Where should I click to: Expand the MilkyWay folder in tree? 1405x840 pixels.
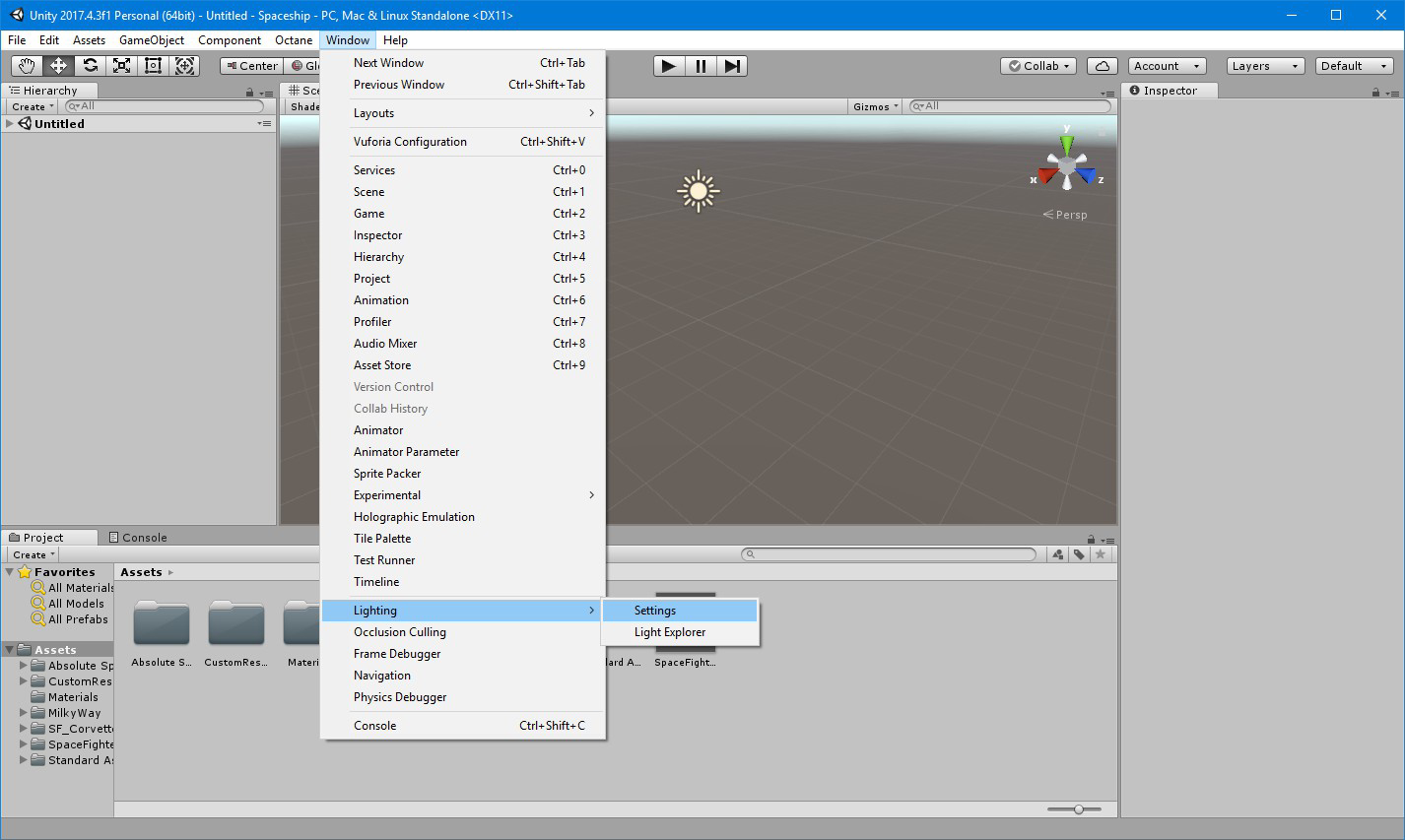tap(24, 713)
